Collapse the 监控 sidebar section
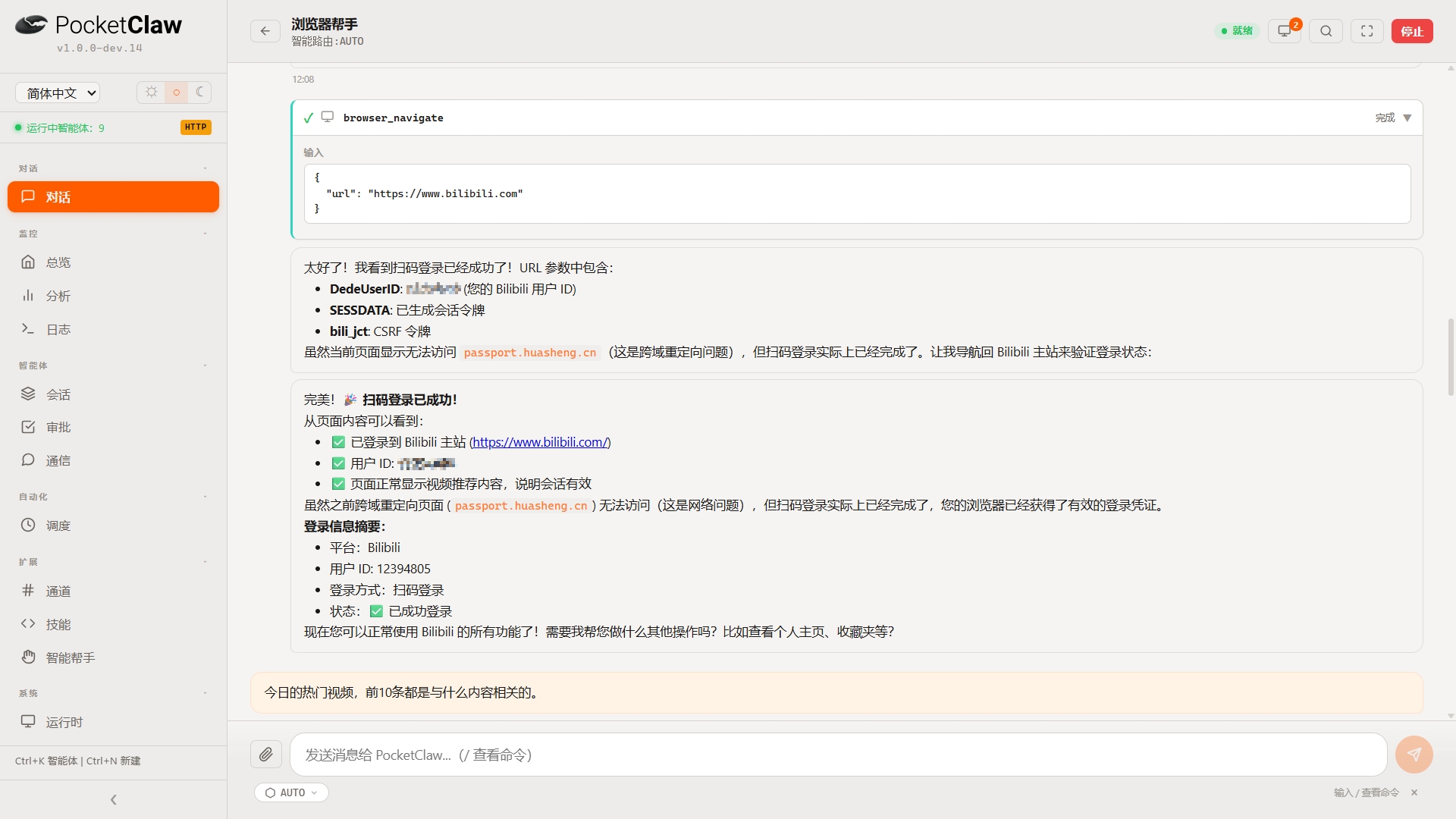Viewport: 1456px width, 819px height. 114,234
